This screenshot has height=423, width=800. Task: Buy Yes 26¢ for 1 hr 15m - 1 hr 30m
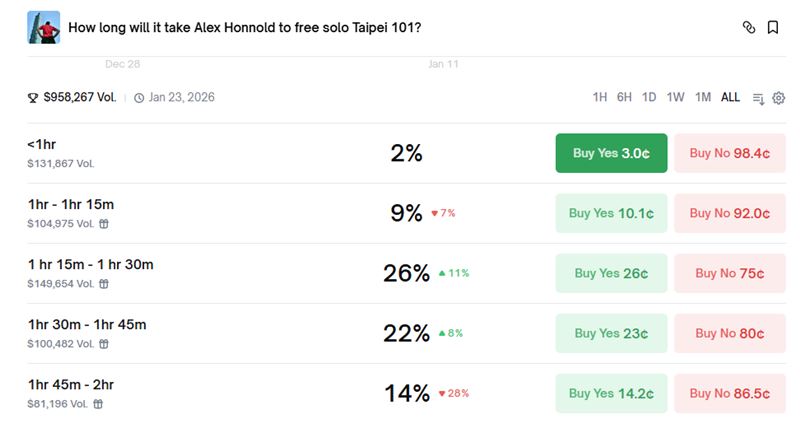coord(611,273)
